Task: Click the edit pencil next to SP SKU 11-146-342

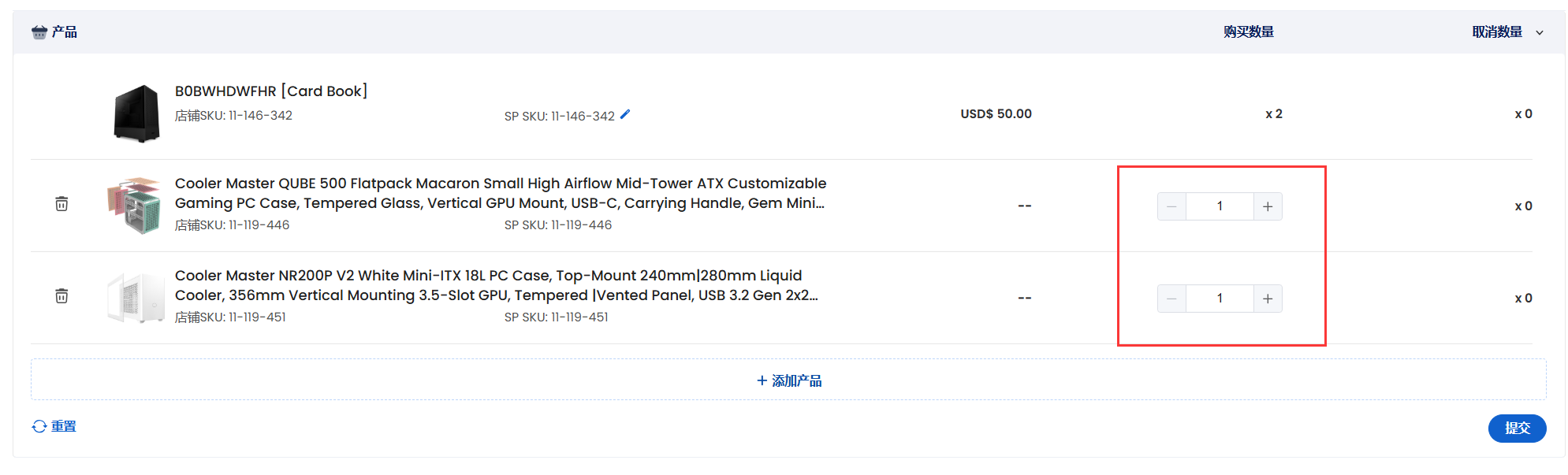Action: [625, 114]
